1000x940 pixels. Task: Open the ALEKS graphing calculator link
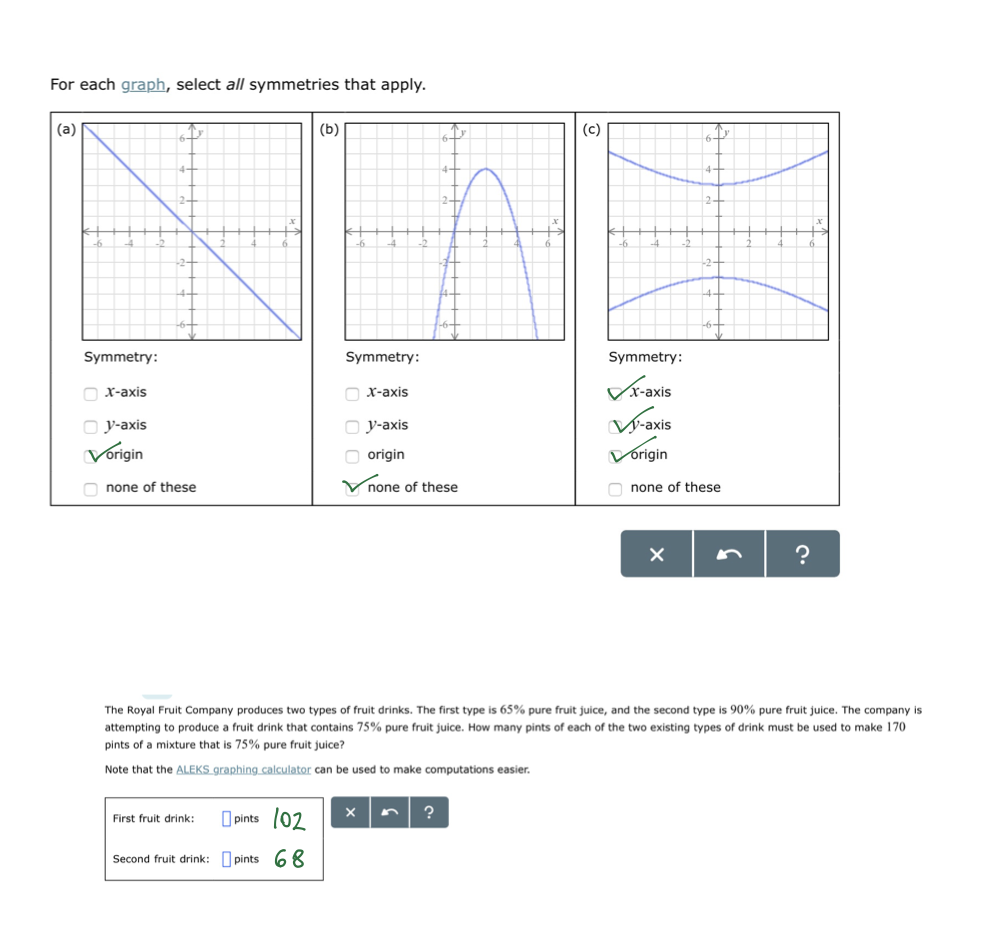tap(243, 769)
